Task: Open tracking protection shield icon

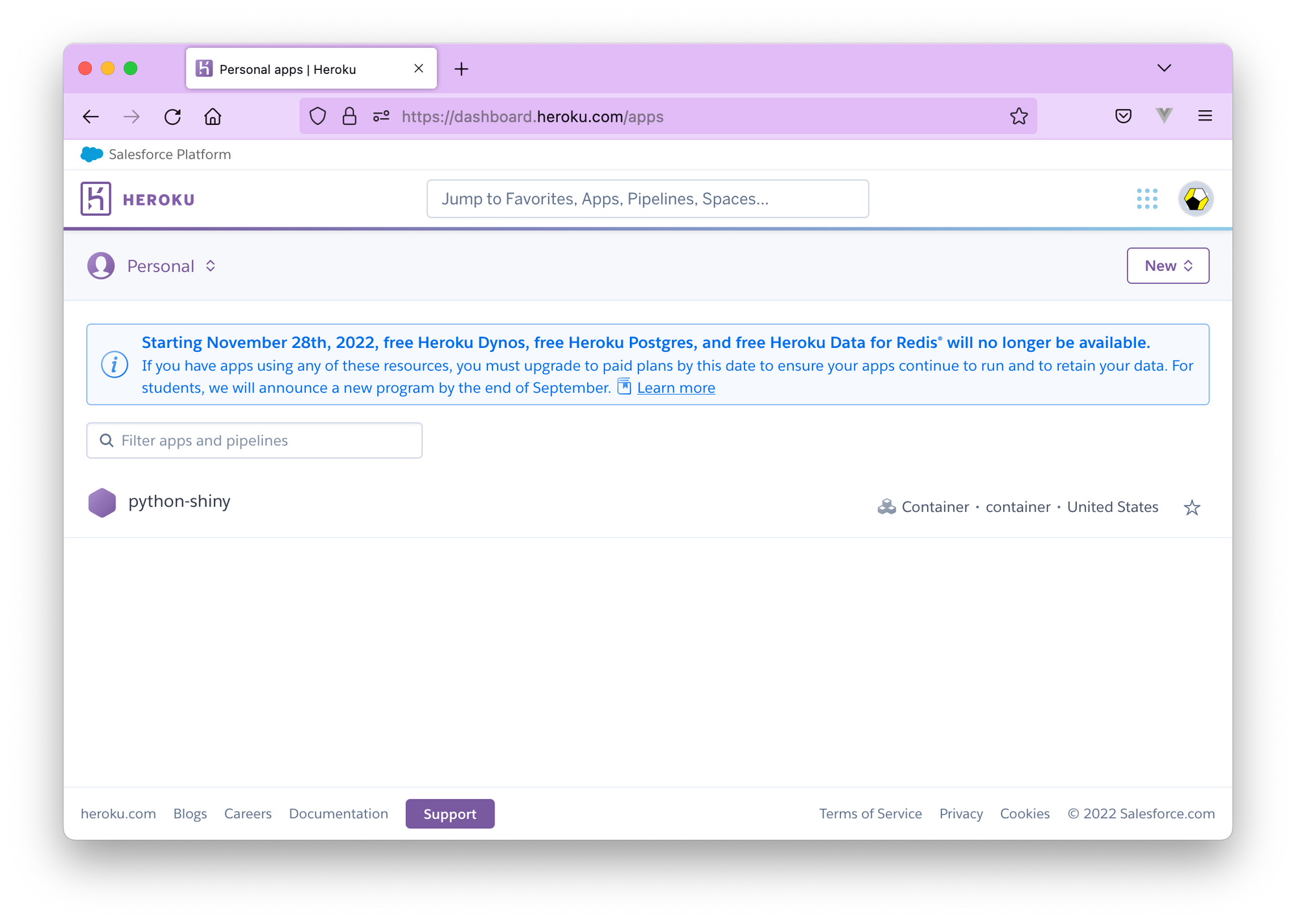Action: [318, 116]
